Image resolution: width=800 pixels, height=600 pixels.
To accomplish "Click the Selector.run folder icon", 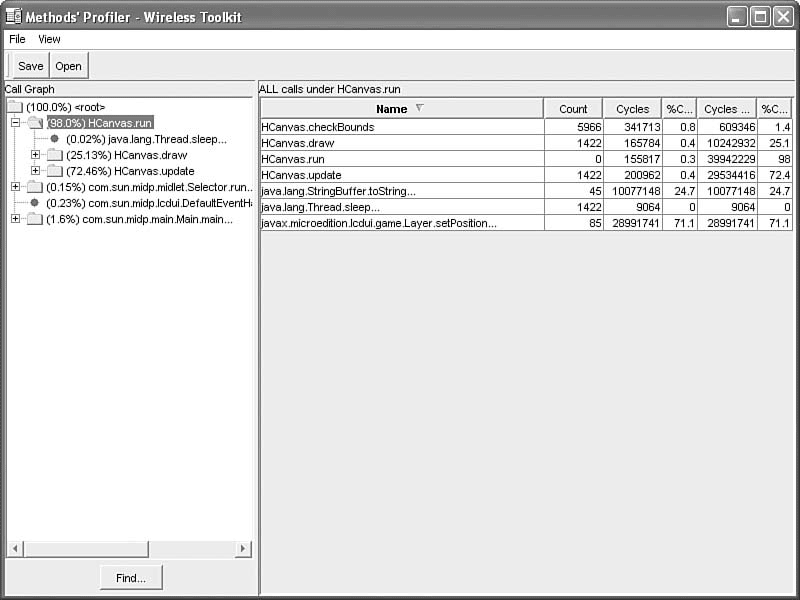I will (x=35, y=187).
